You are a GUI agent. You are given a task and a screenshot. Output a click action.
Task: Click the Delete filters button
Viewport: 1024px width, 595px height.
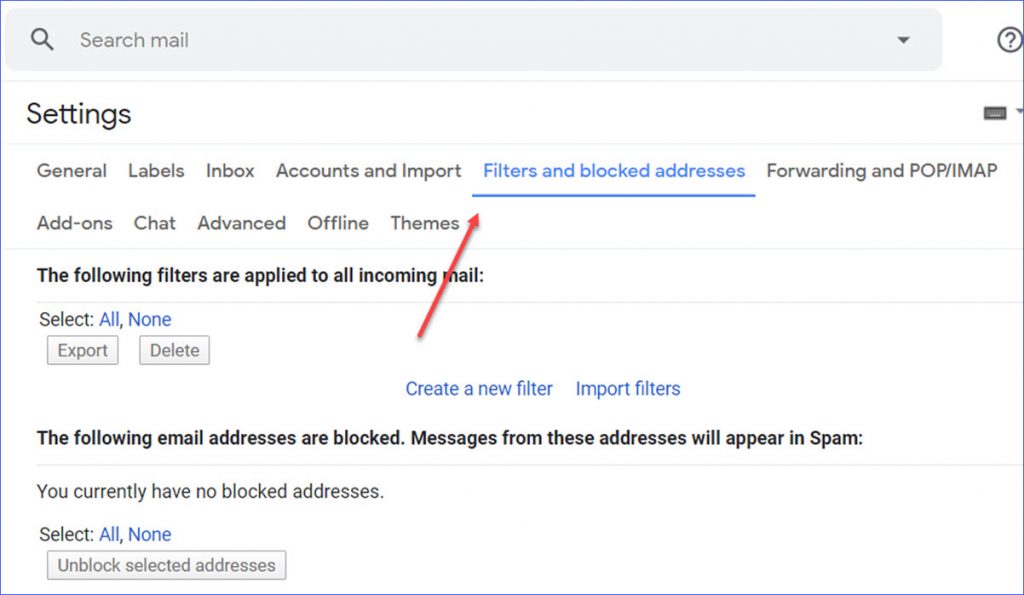tap(174, 350)
